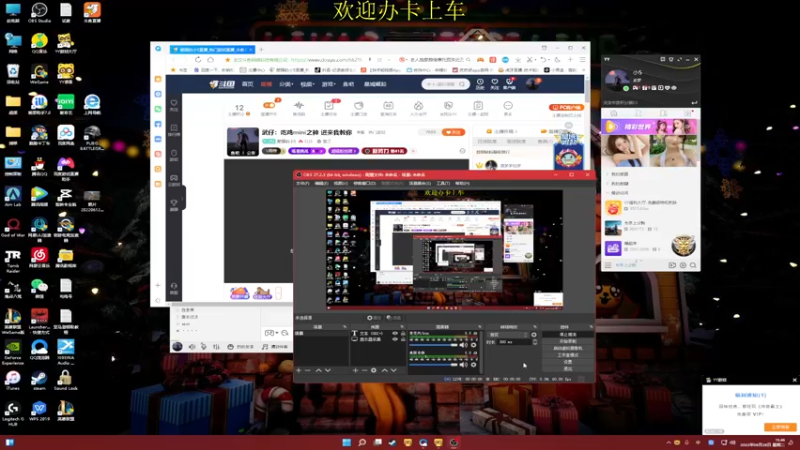Click the browser refresh icon

(198, 60)
